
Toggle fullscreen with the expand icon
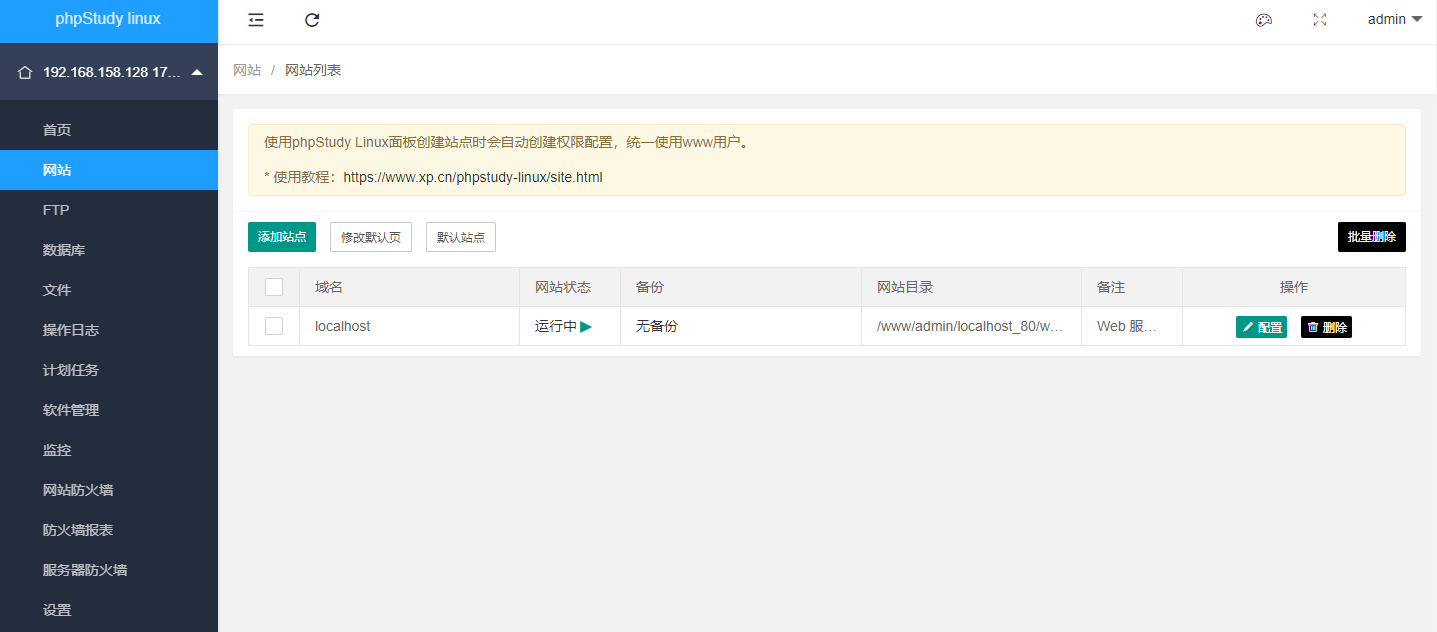1320,20
